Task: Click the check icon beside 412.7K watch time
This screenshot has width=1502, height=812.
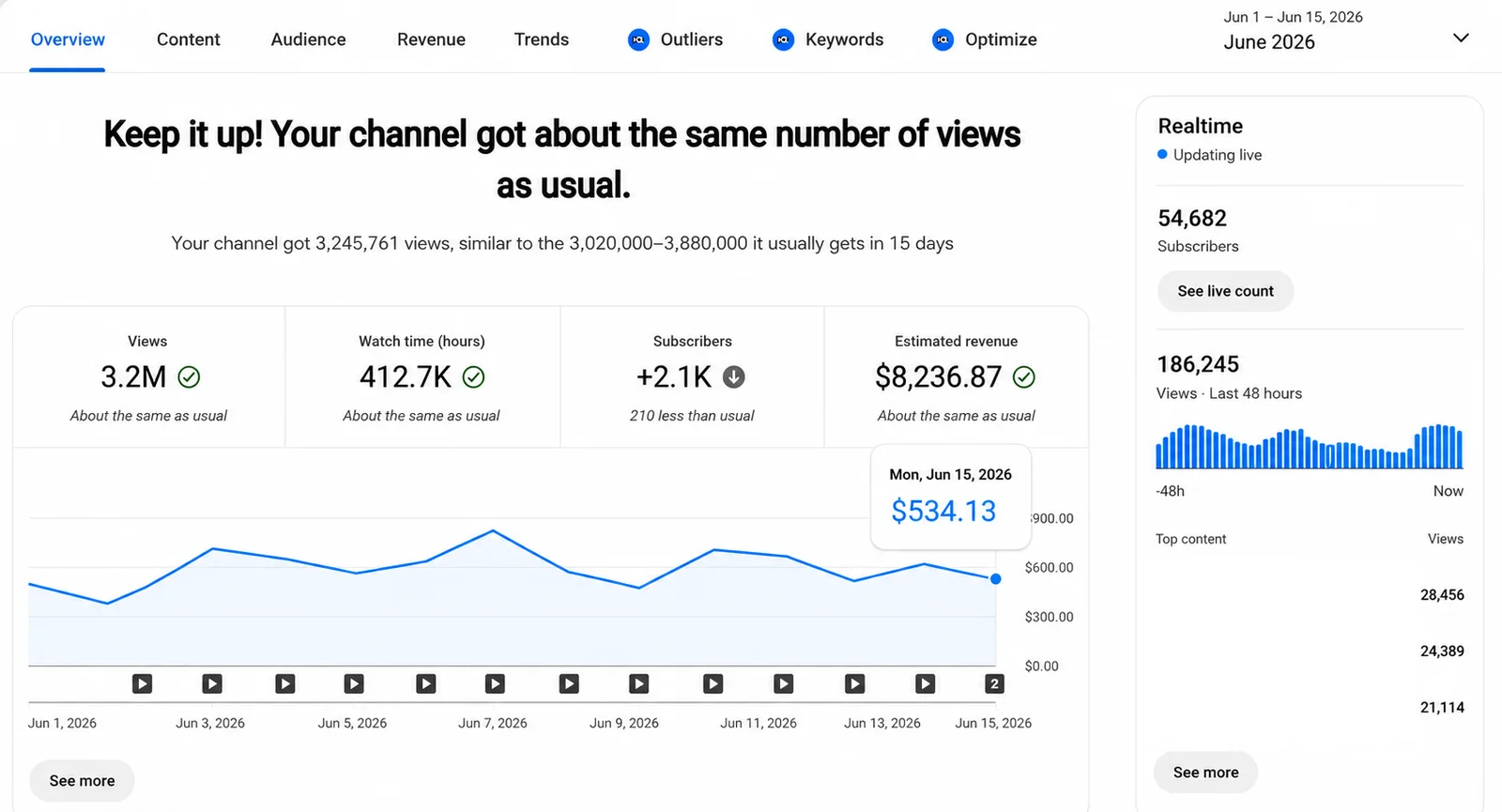Action: click(x=474, y=377)
